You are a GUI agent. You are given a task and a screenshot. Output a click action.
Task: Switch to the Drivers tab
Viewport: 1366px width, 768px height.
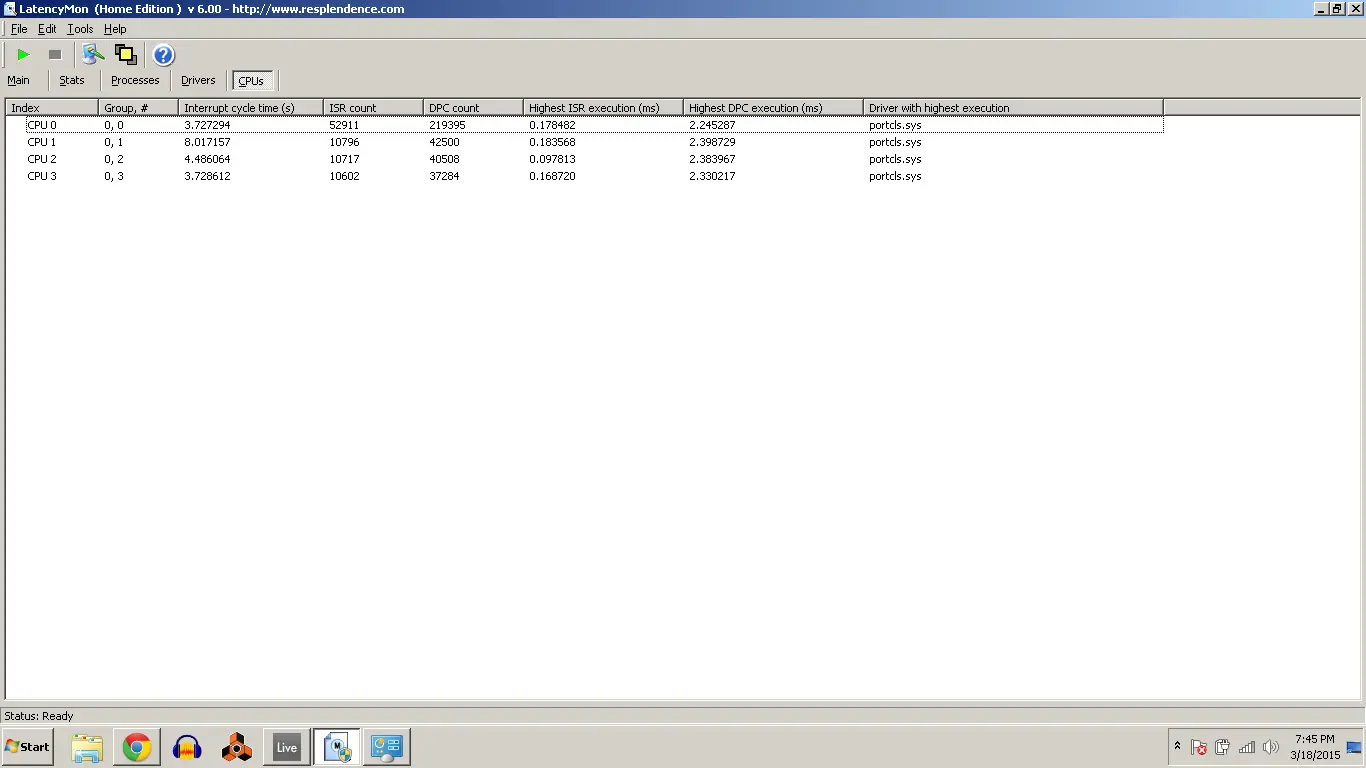(198, 80)
